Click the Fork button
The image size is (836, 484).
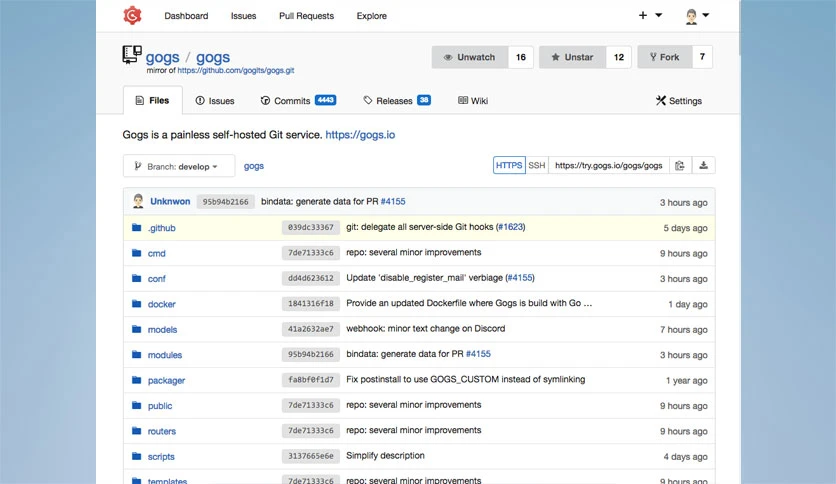pos(665,57)
